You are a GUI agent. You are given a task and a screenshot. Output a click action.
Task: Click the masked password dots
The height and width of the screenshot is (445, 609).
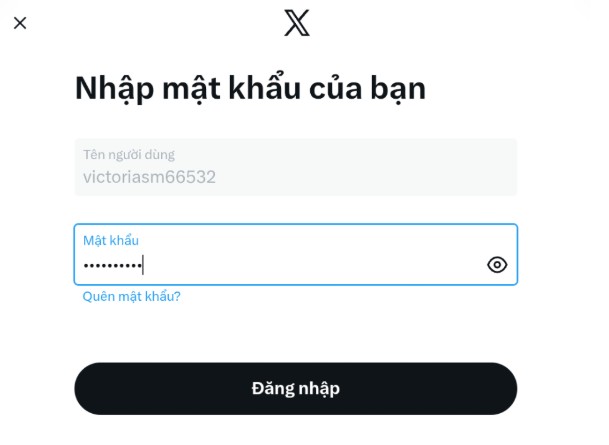[112, 266]
